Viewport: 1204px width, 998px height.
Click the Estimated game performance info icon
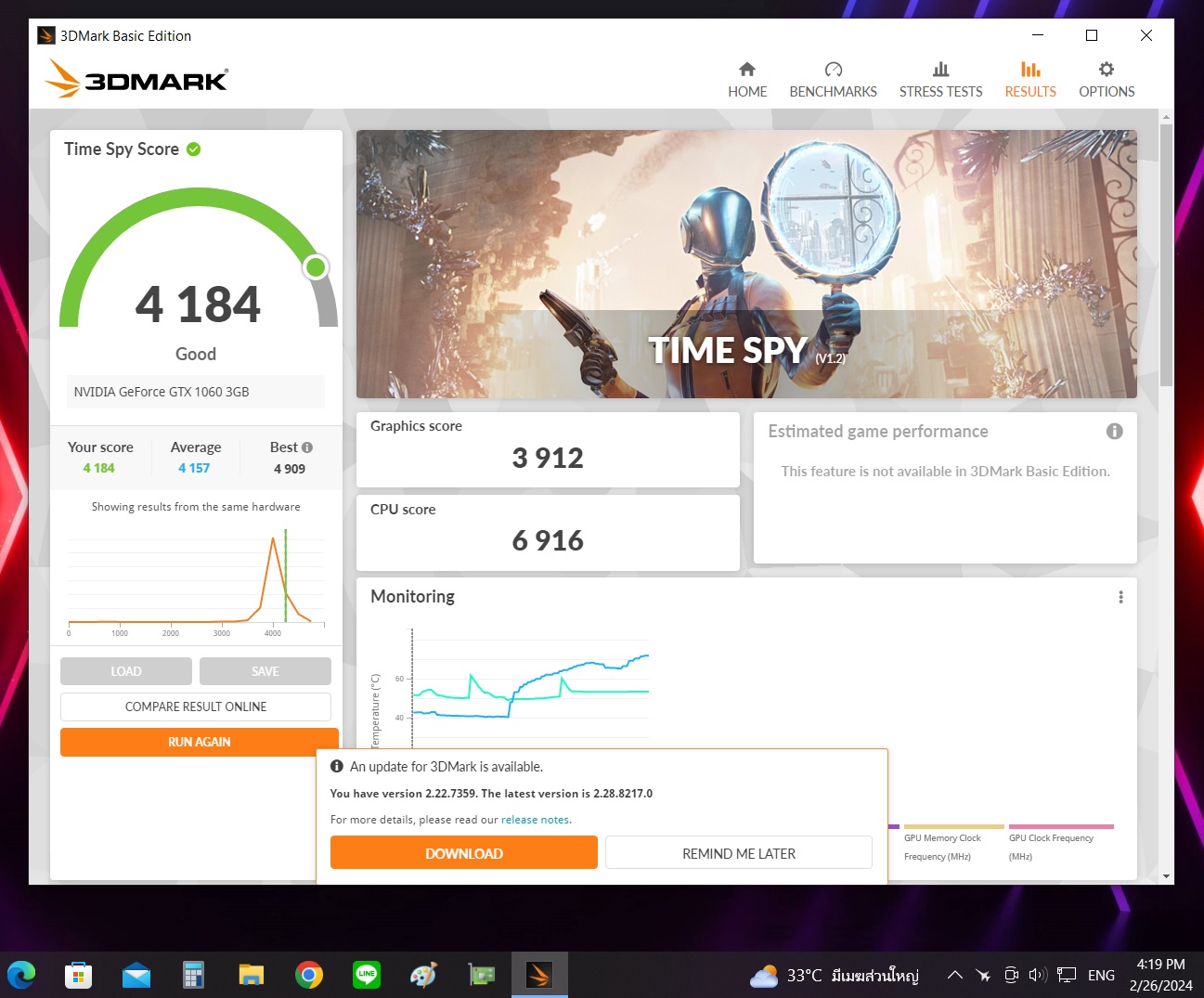point(1114,432)
